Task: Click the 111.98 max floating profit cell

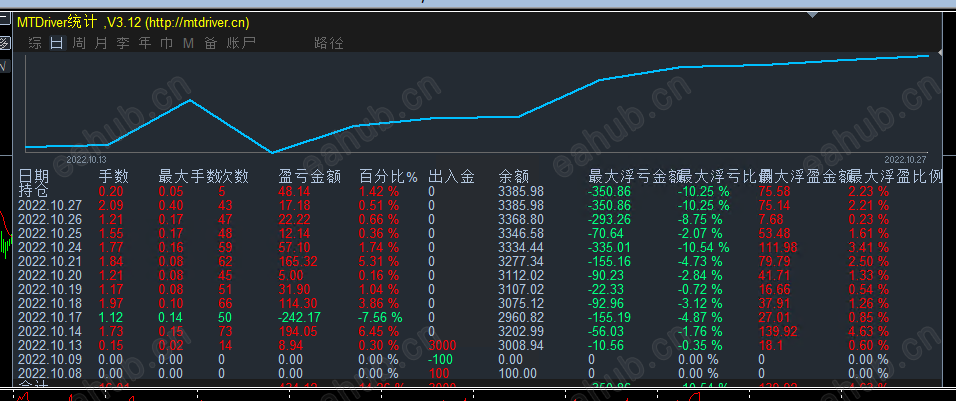Action: point(778,247)
